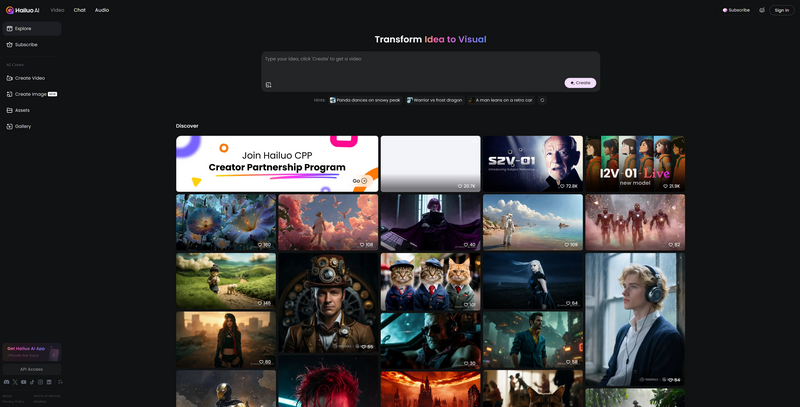Open the green hills child thumbnail
This screenshot has width=800, height=407.
click(x=226, y=281)
